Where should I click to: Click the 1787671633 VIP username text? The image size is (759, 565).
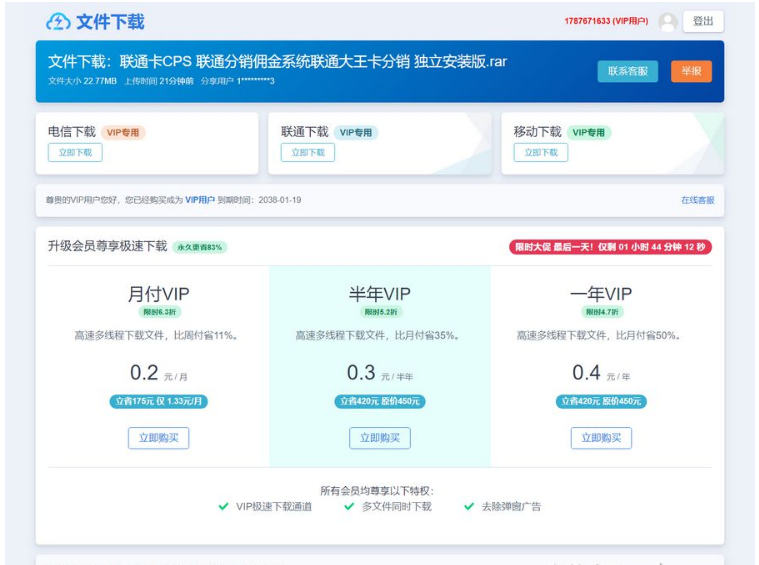(x=606, y=21)
